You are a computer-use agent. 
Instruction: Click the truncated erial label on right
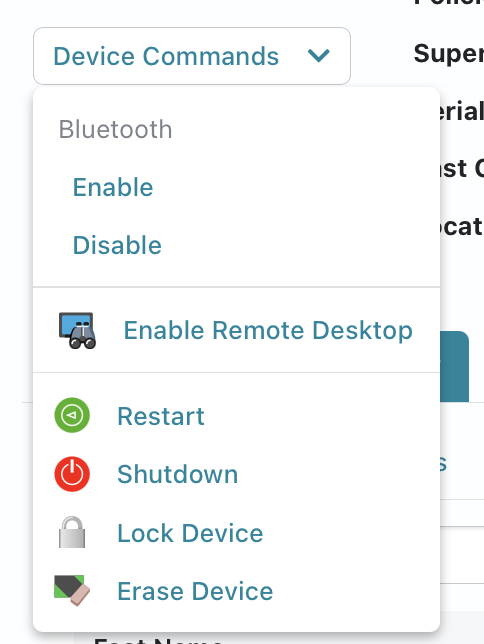click(x=462, y=111)
